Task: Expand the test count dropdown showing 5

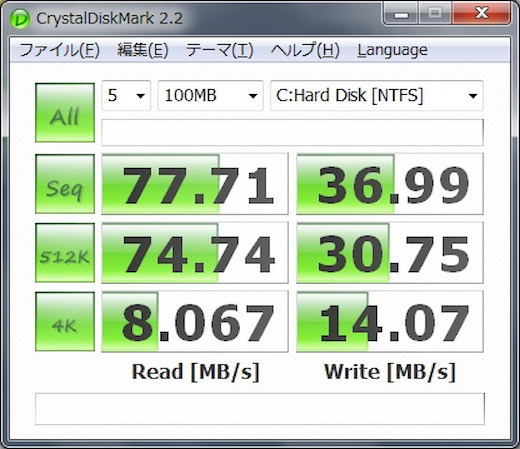Action: click(x=126, y=95)
